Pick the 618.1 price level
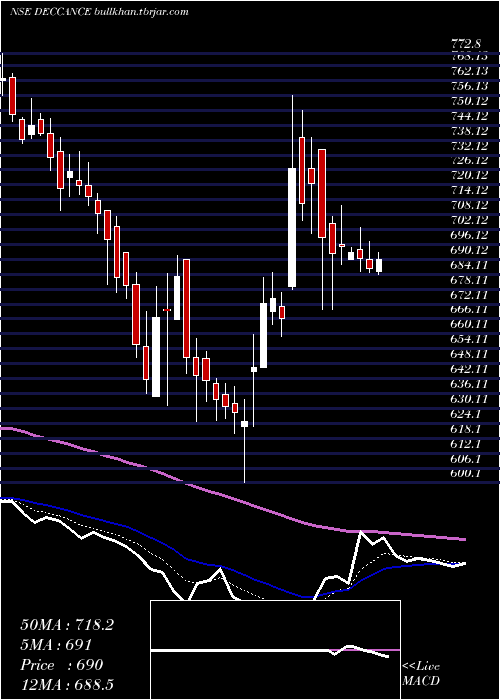Image resolution: width=500 pixels, height=700 pixels. (x=466, y=429)
